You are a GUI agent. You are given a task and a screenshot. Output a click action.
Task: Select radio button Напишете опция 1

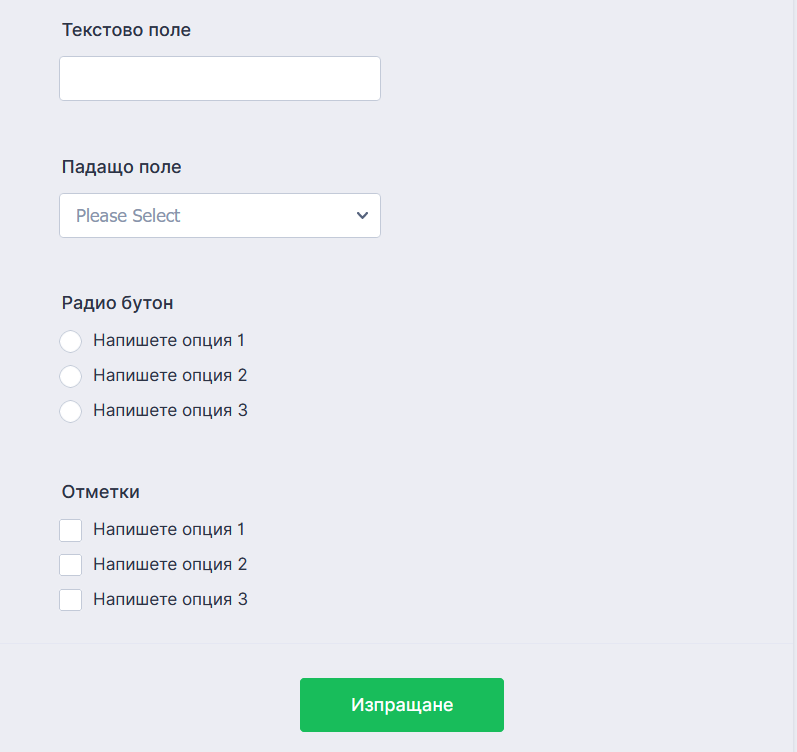(70, 341)
